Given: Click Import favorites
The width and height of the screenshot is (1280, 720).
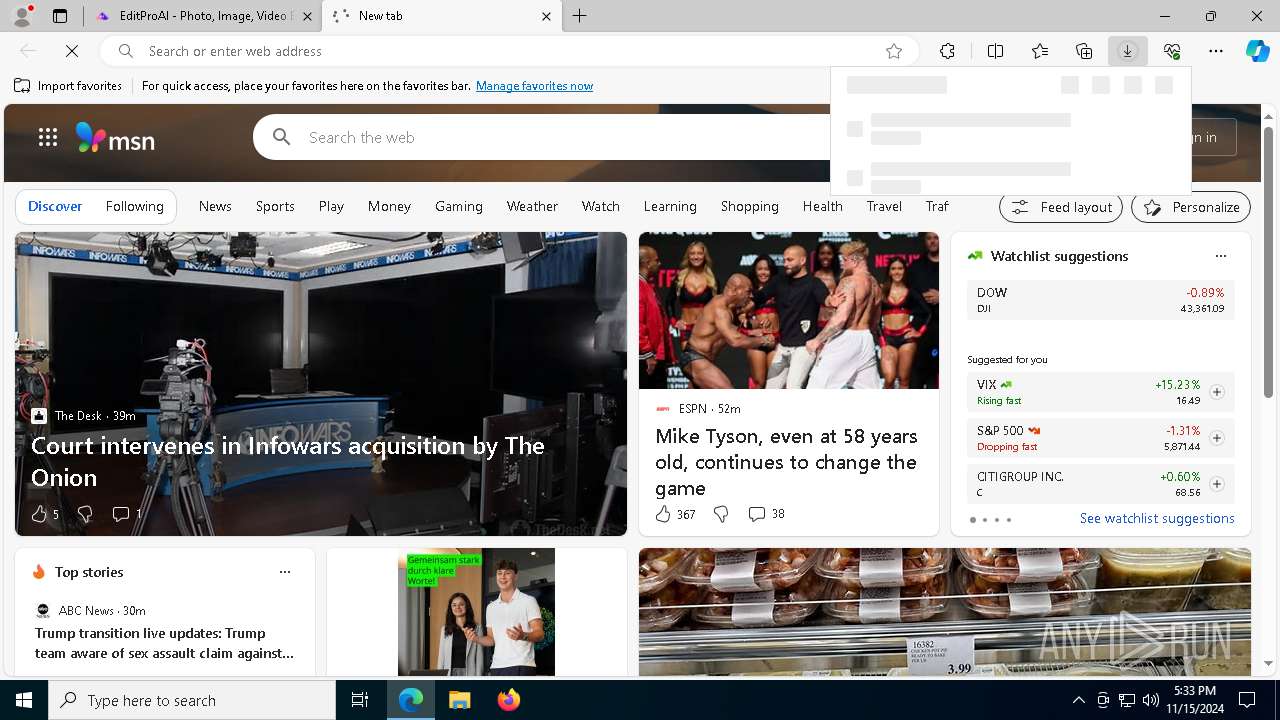Looking at the screenshot, I should point(68,86).
